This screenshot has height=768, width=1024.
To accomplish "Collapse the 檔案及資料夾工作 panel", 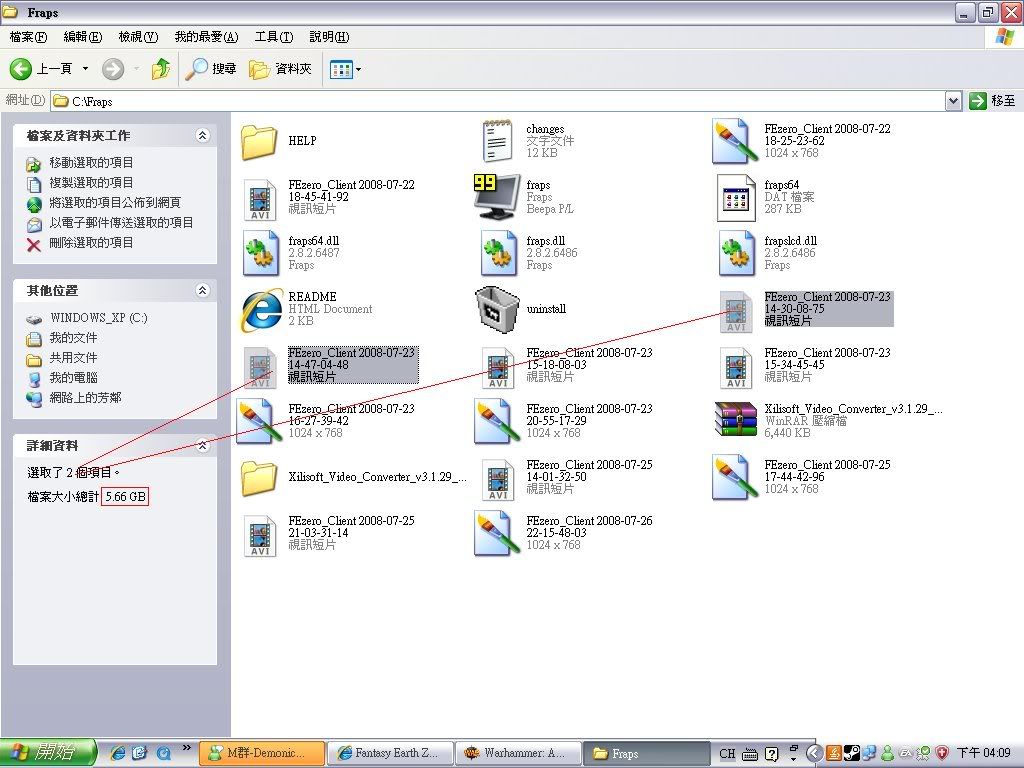I will click(x=202, y=136).
